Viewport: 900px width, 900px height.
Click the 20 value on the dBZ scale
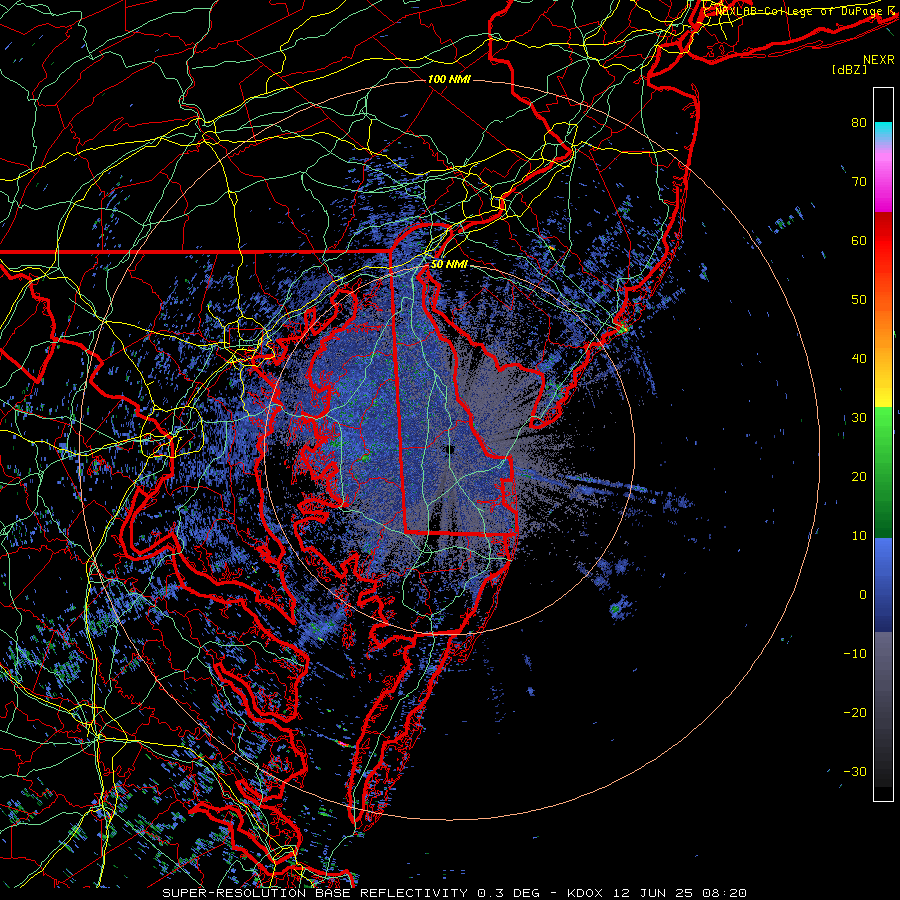859,477
